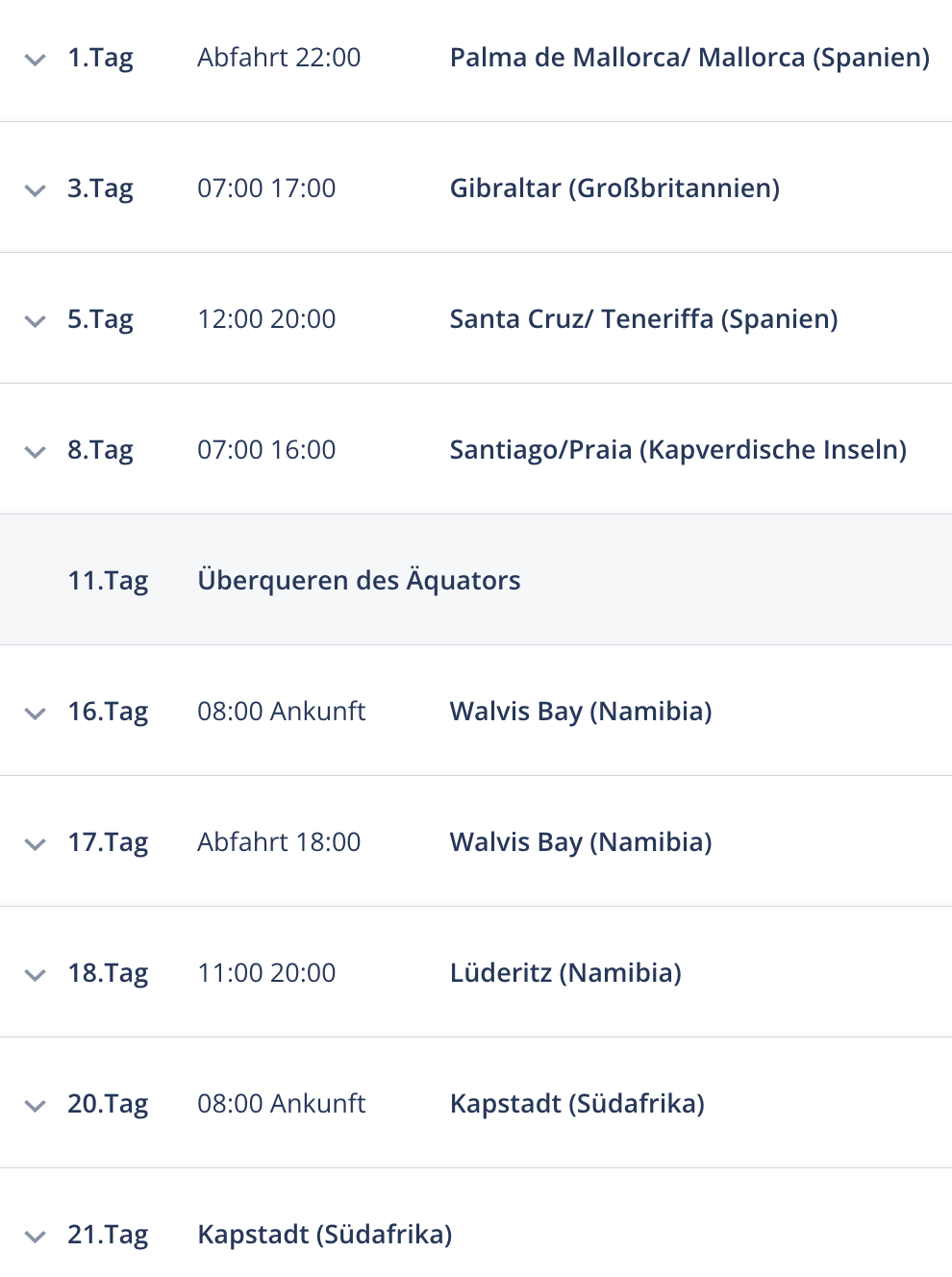Viewport: 952px width, 1277px height.
Task: Expand the 17.Tag chevron arrow
Action: click(35, 845)
